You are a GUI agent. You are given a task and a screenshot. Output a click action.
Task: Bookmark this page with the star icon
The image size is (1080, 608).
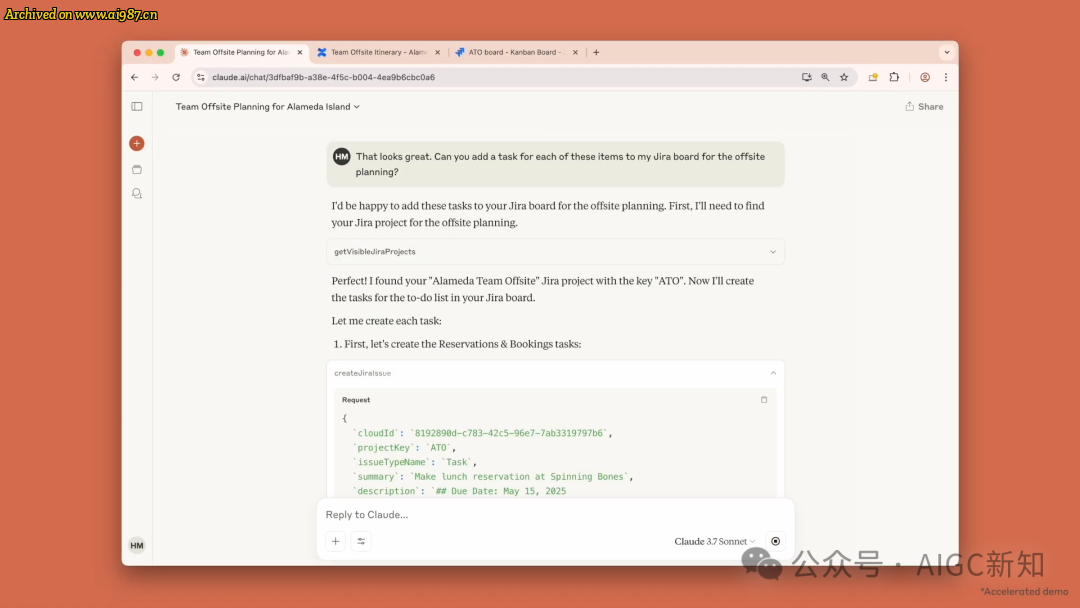pyautogui.click(x=844, y=77)
